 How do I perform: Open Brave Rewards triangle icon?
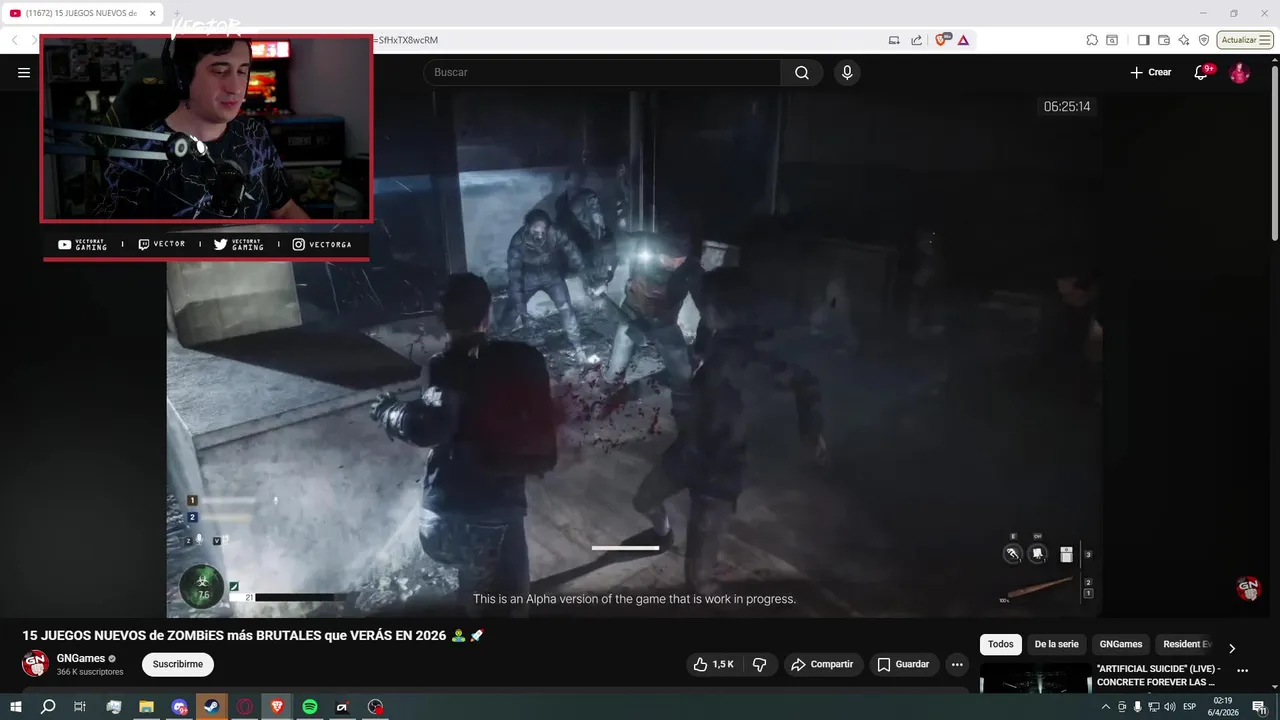(x=963, y=40)
